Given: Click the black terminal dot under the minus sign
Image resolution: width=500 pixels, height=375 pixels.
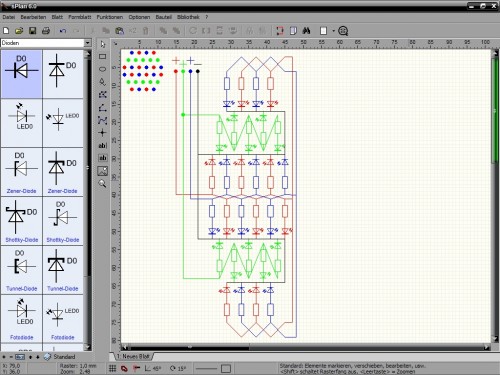Looking at the screenshot, I should (x=198, y=71).
